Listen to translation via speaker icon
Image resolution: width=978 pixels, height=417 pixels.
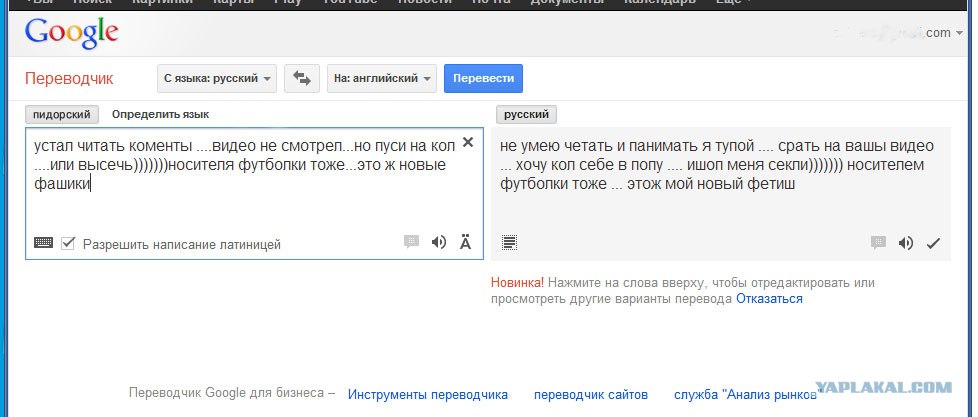click(906, 243)
